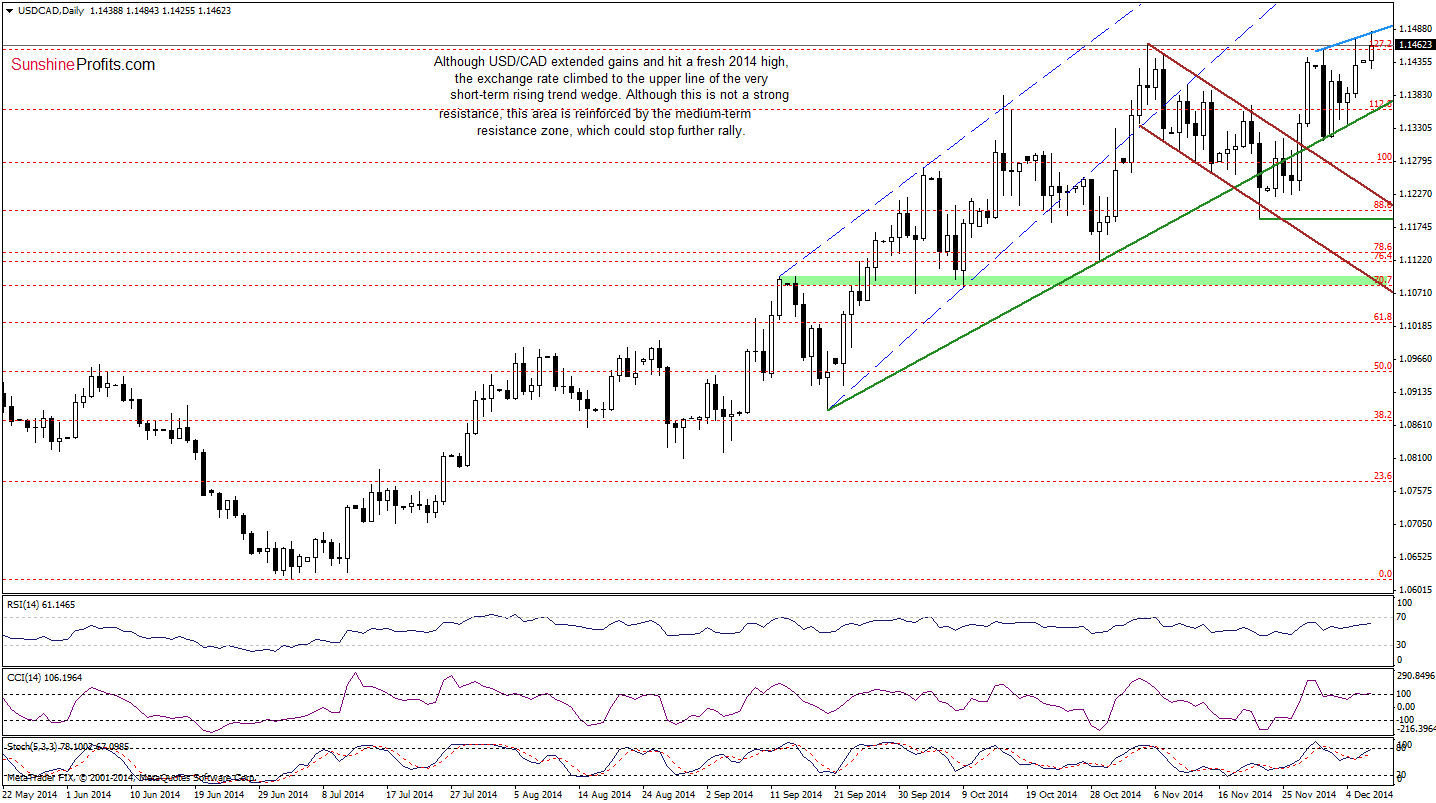The height and width of the screenshot is (803, 1436).
Task: Click the Stoch(5,3,3) indicator label
Action: 66,747
